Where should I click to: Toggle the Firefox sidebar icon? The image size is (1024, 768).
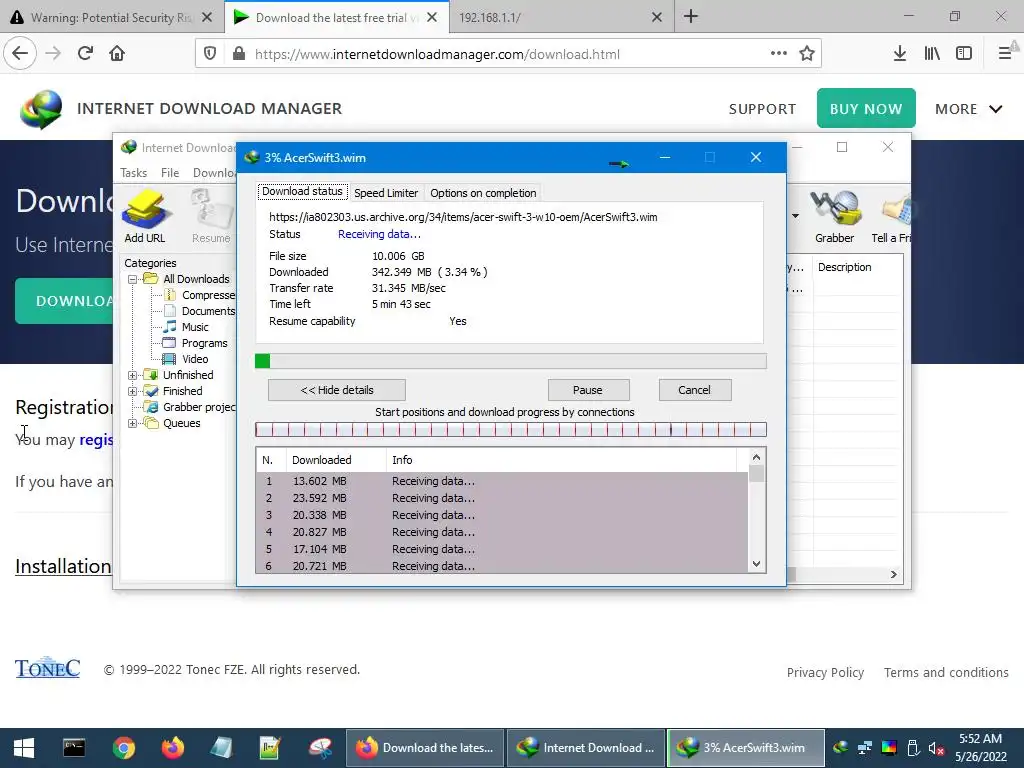[964, 54]
